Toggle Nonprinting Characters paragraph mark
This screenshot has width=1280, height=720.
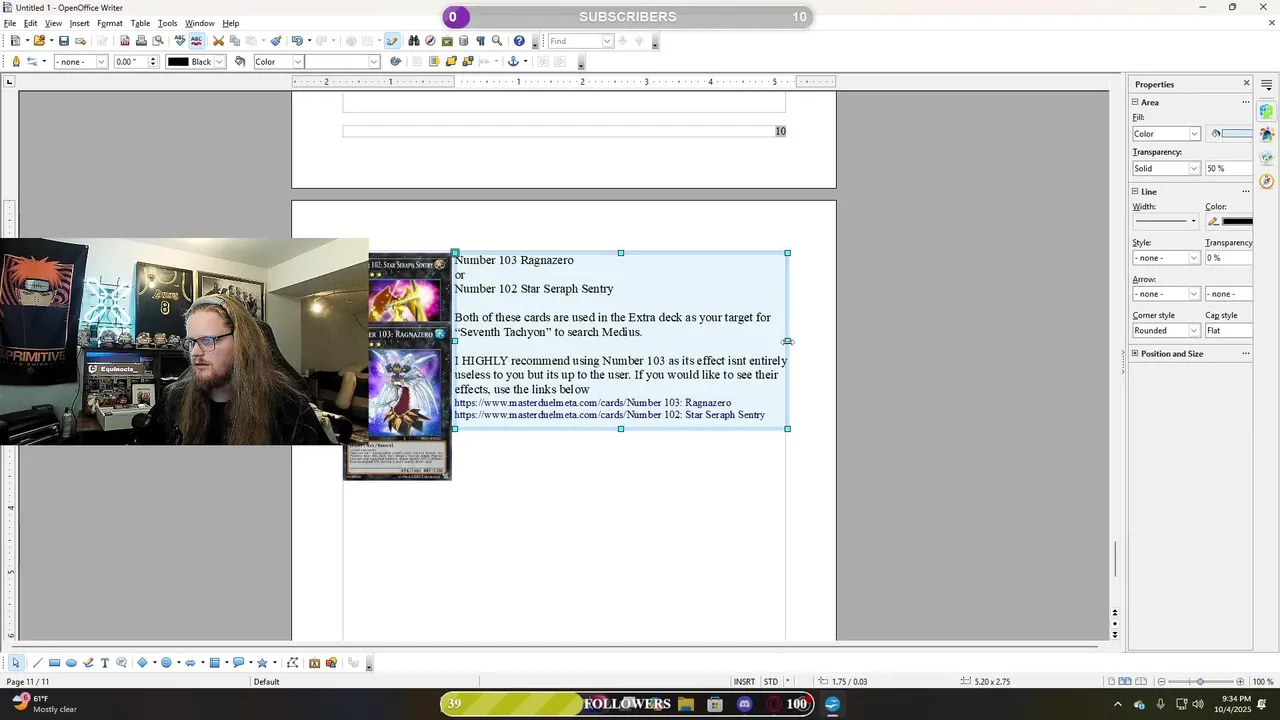point(480,41)
